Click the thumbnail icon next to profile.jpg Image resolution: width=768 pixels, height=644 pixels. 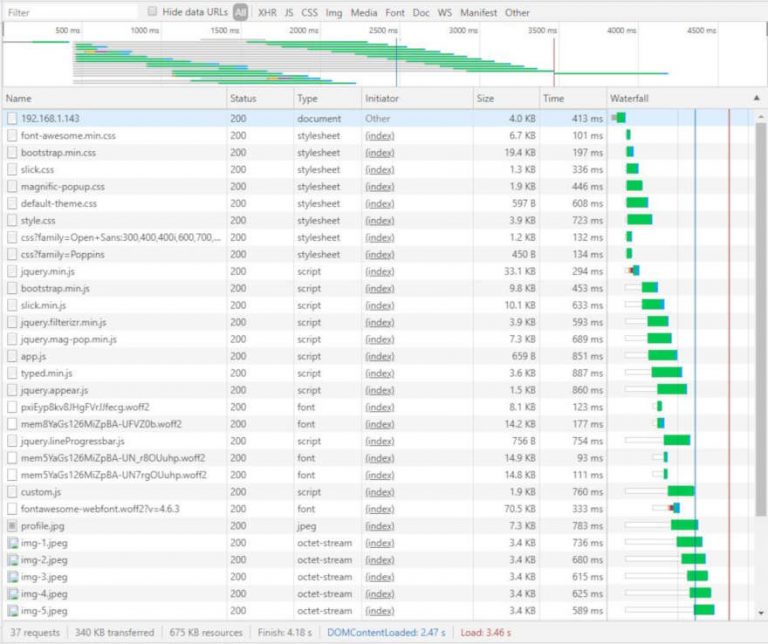click(x=12, y=525)
